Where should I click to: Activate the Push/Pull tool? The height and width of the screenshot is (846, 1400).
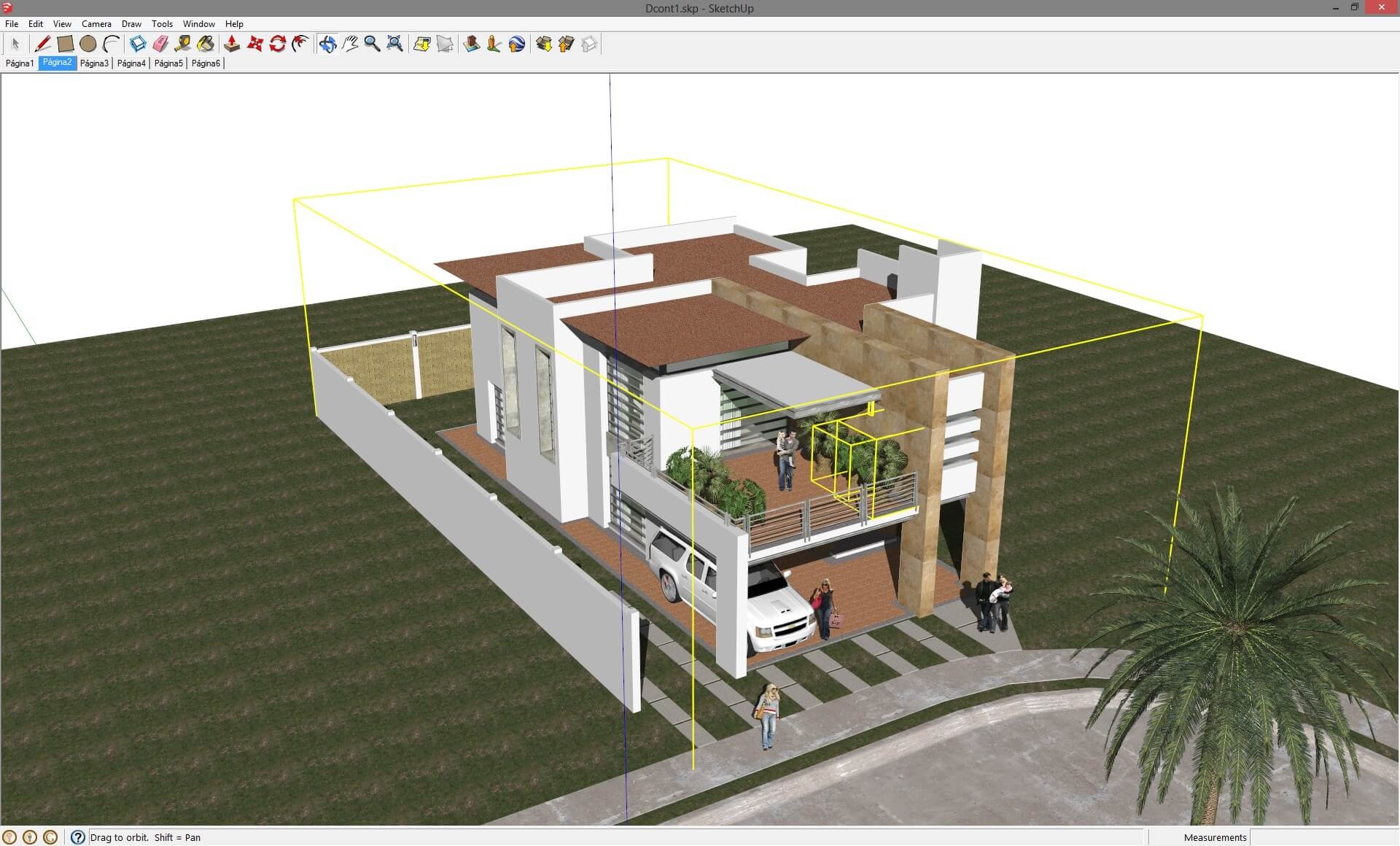[x=232, y=44]
